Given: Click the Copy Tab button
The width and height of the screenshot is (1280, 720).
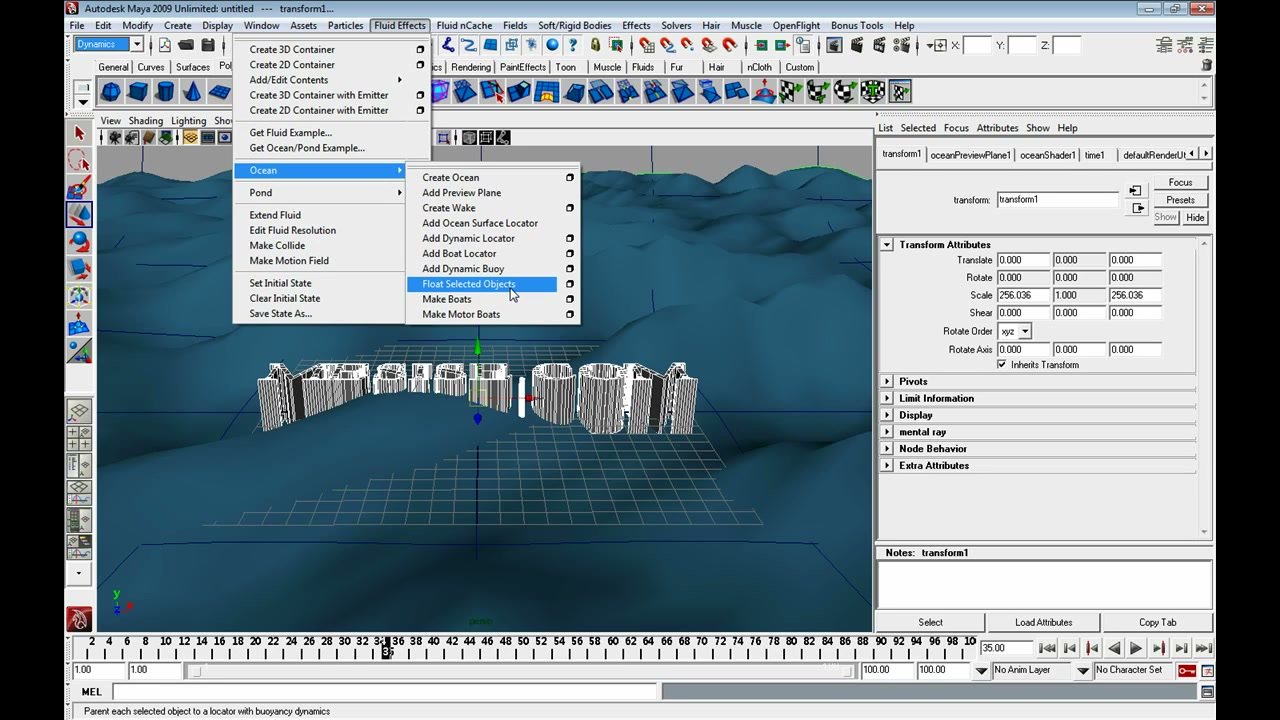Looking at the screenshot, I should pyautogui.click(x=1157, y=622).
